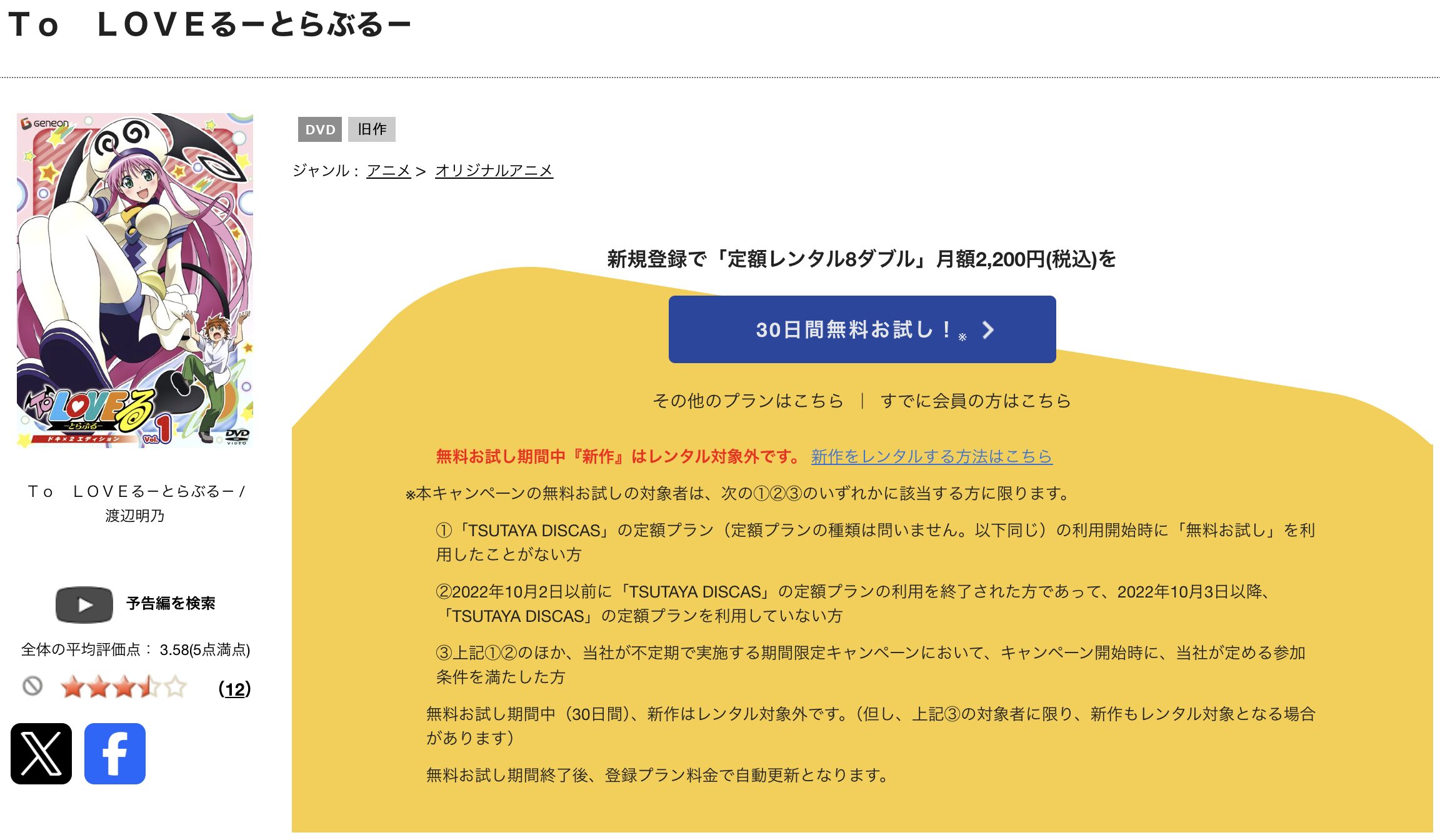Select the third rating star
1440x840 pixels.
coord(124,687)
